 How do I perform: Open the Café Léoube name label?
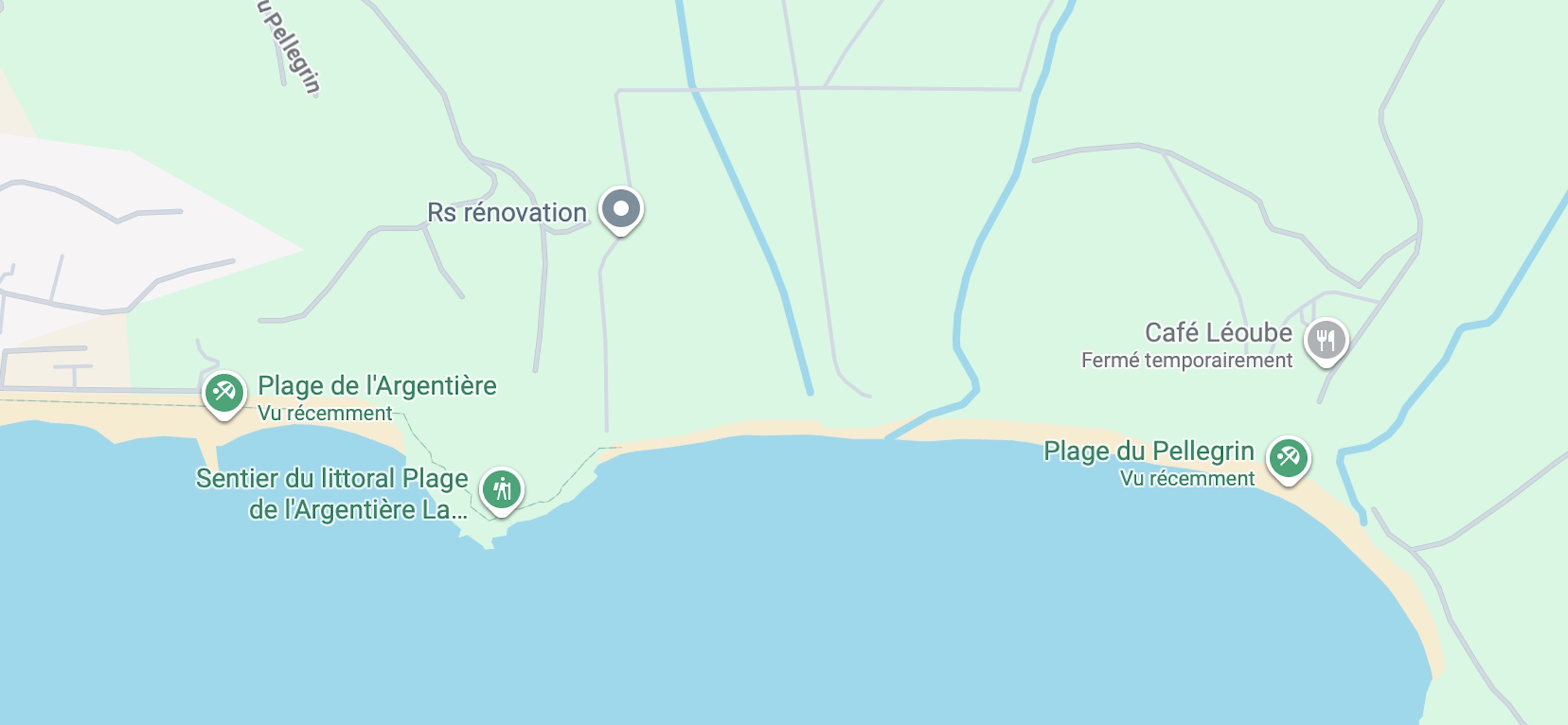pos(1219,332)
